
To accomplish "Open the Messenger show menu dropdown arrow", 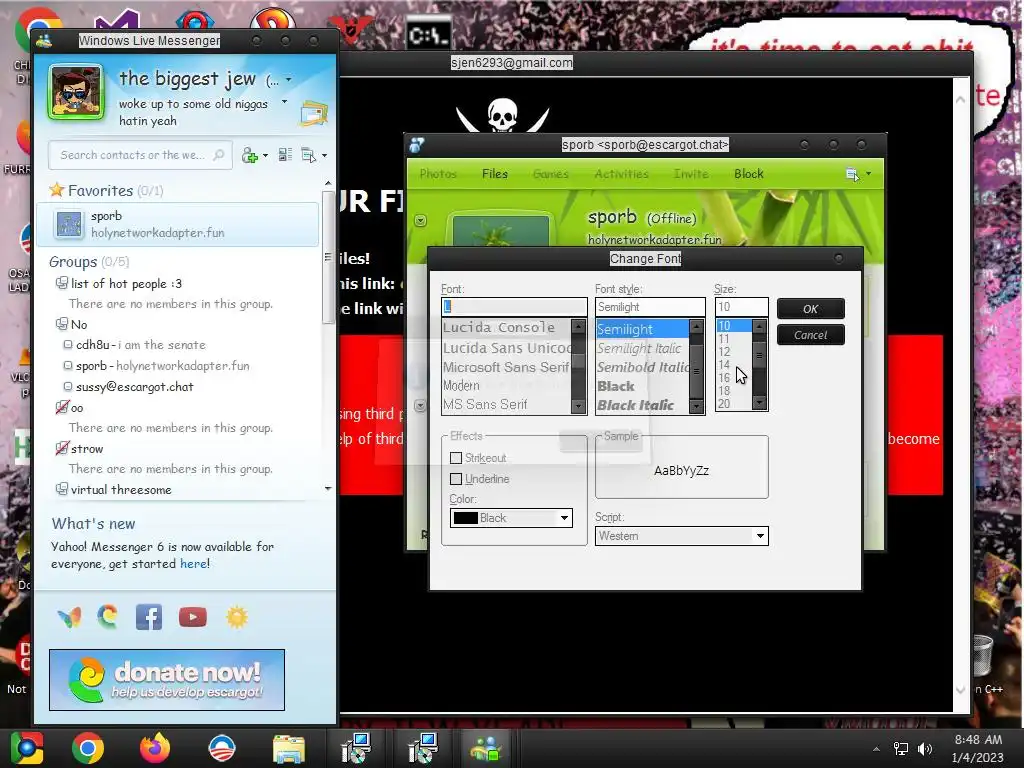I will pyautogui.click(x=325, y=155).
